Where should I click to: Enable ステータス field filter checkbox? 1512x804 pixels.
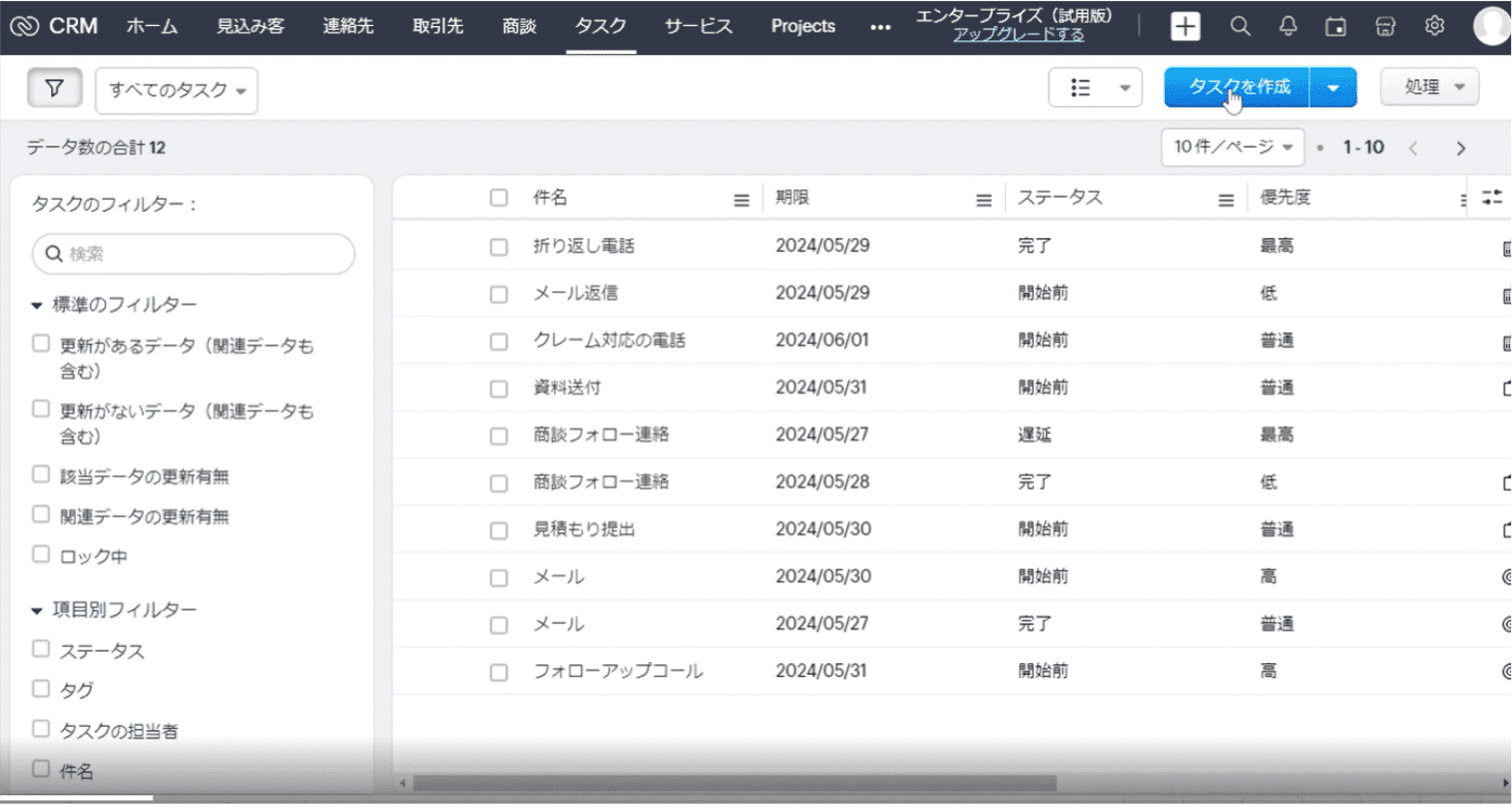pos(40,649)
